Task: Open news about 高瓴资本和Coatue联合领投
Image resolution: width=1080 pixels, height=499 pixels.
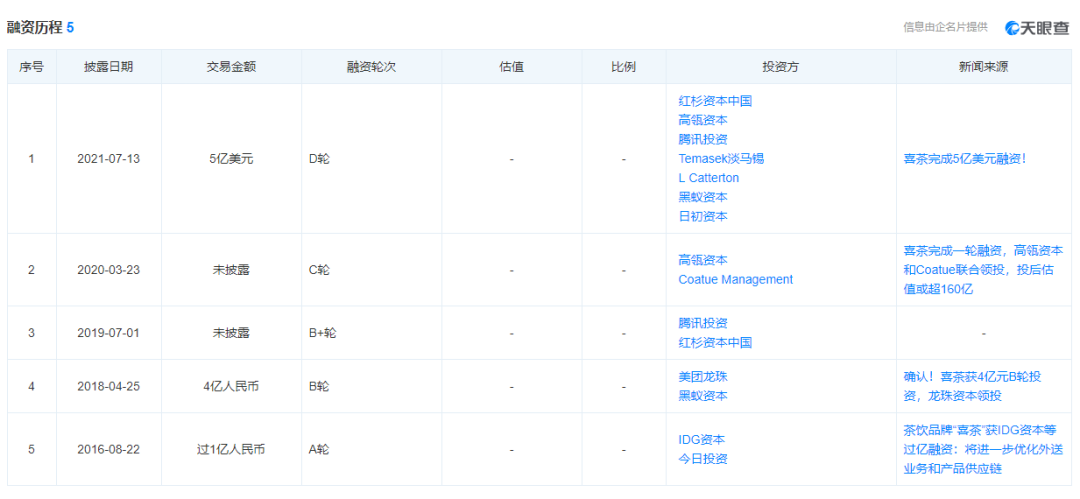Action: 983,269
